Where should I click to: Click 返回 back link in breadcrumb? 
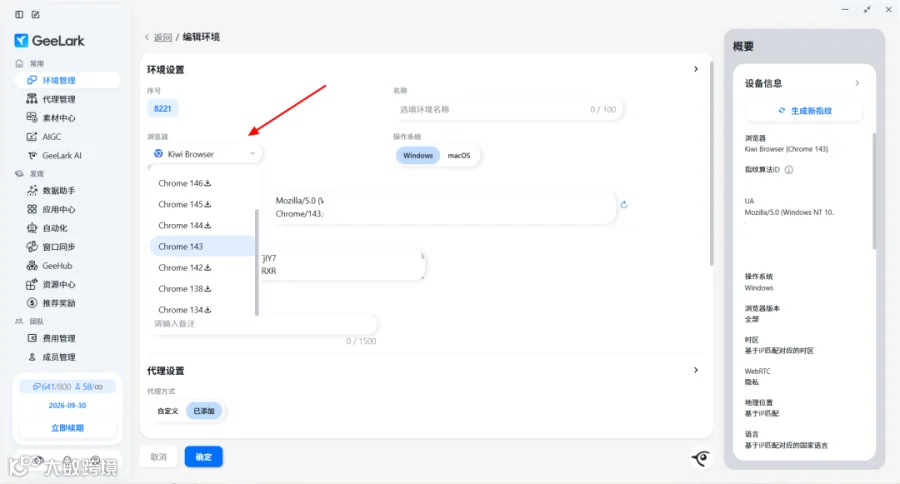[x=162, y=37]
